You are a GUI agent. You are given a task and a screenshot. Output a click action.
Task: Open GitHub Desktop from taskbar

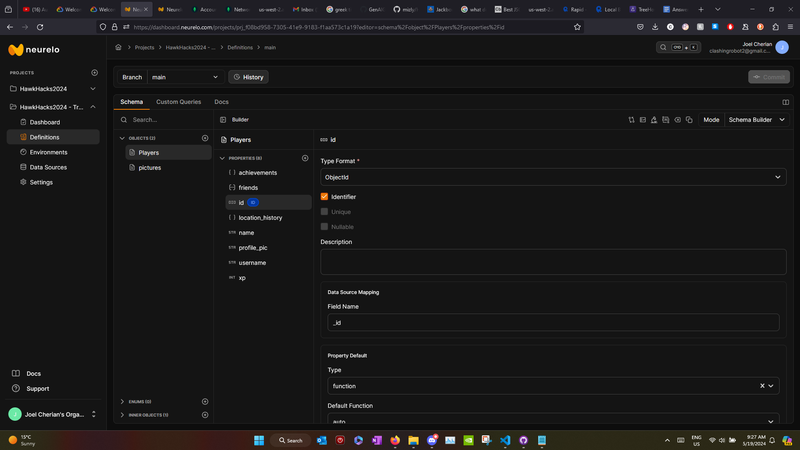click(x=523, y=440)
